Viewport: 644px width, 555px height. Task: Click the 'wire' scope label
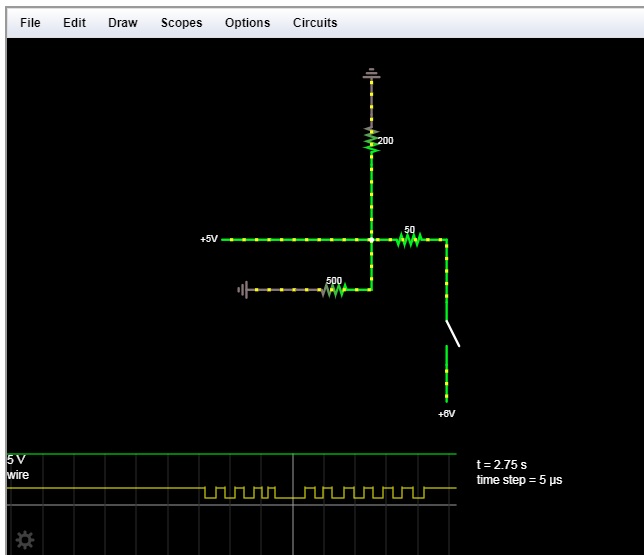click(18, 475)
